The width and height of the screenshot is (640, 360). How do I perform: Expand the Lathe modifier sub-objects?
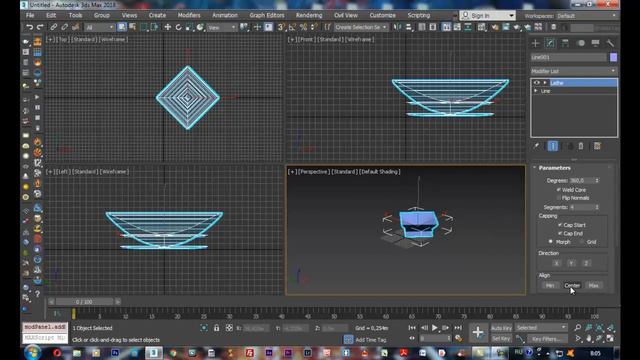(x=545, y=83)
